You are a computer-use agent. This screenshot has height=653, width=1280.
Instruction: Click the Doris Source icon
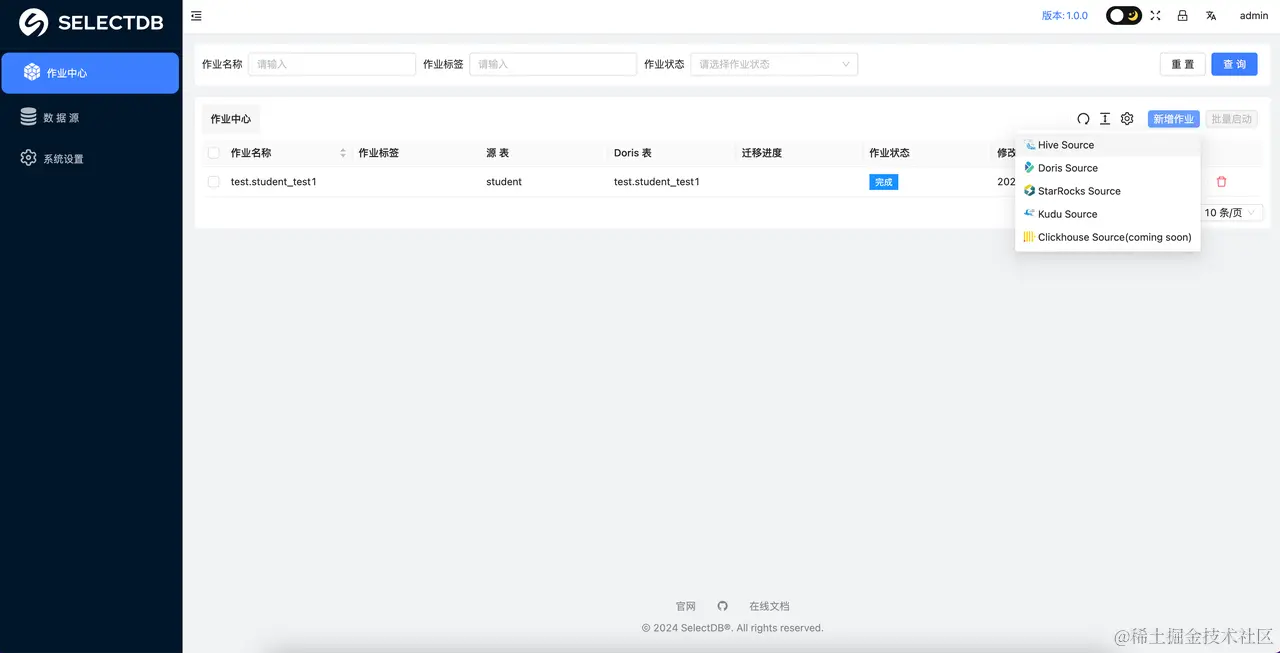point(1030,168)
